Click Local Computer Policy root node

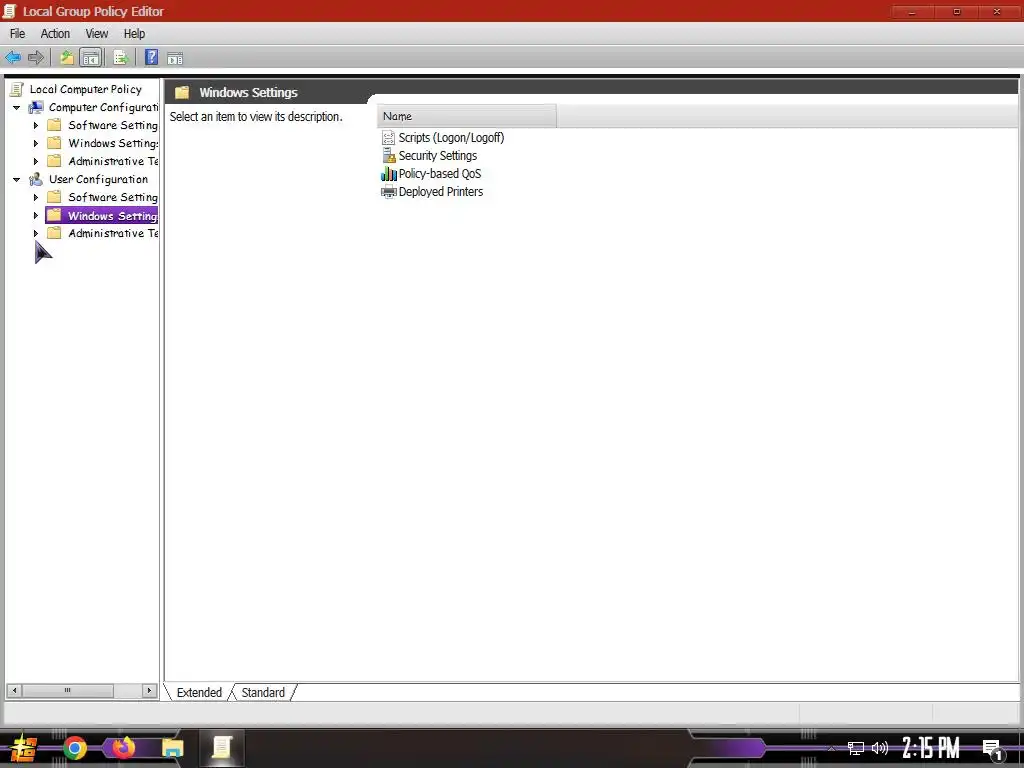point(86,89)
